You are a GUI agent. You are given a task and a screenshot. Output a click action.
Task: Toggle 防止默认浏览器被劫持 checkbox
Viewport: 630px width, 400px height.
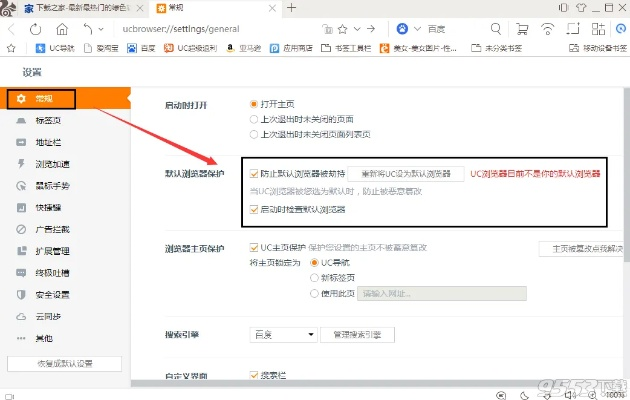254,173
